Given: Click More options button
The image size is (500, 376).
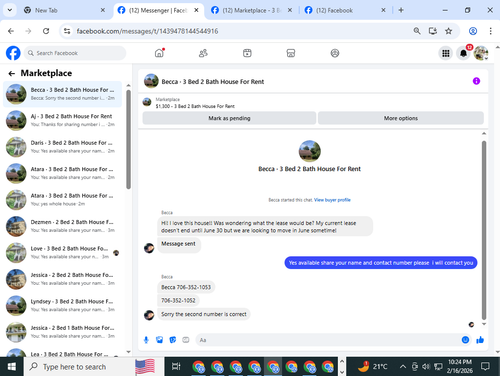Looking at the screenshot, I should pos(401,118).
